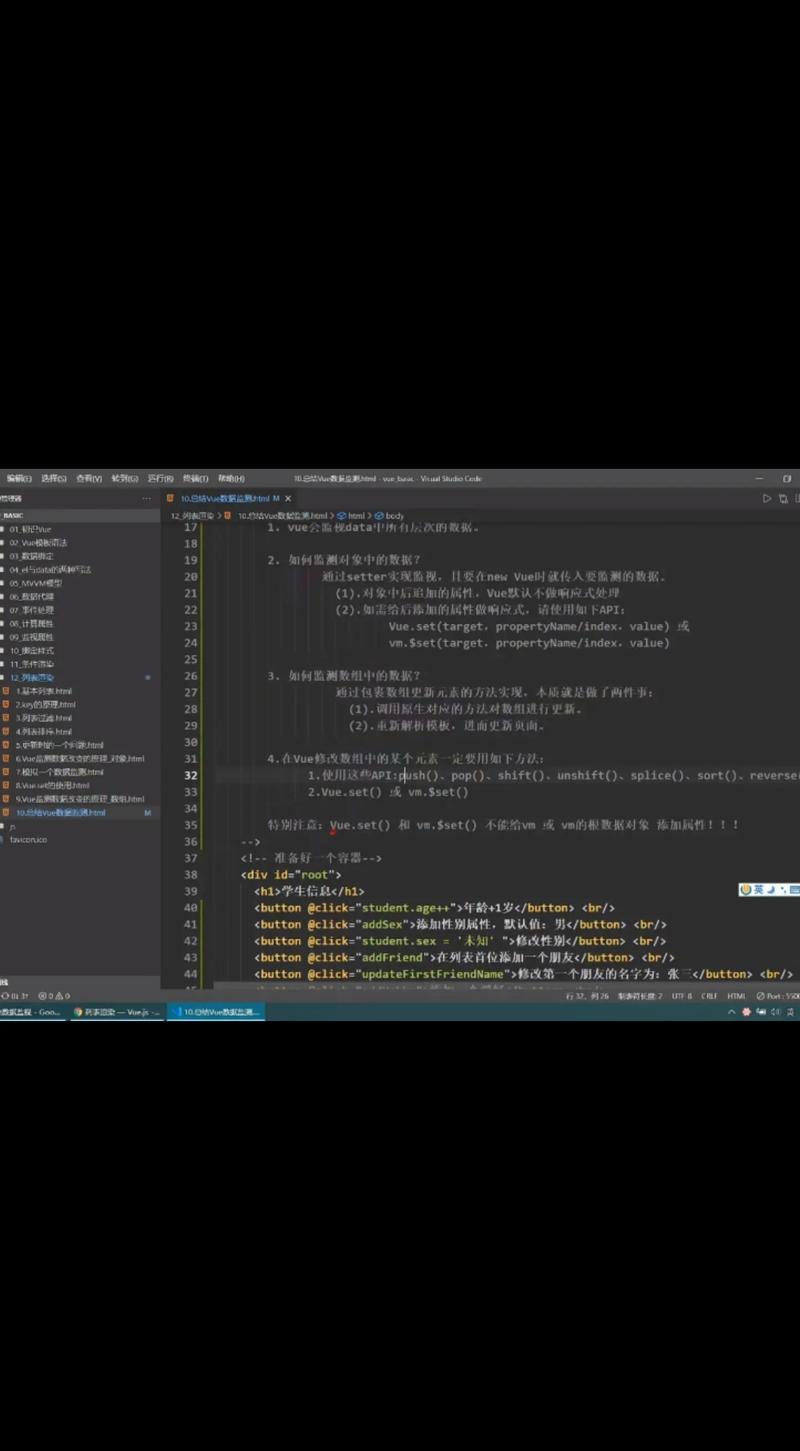The image size is (800, 1451).
Task: Expand the 03_数据绑定 folder
Action: 32,556
